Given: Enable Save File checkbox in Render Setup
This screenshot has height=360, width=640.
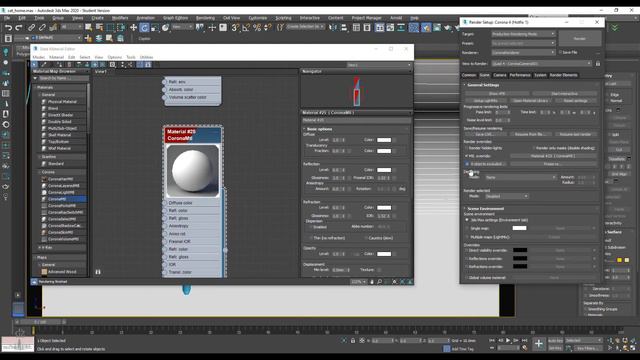Looking at the screenshot, I should point(560,52).
